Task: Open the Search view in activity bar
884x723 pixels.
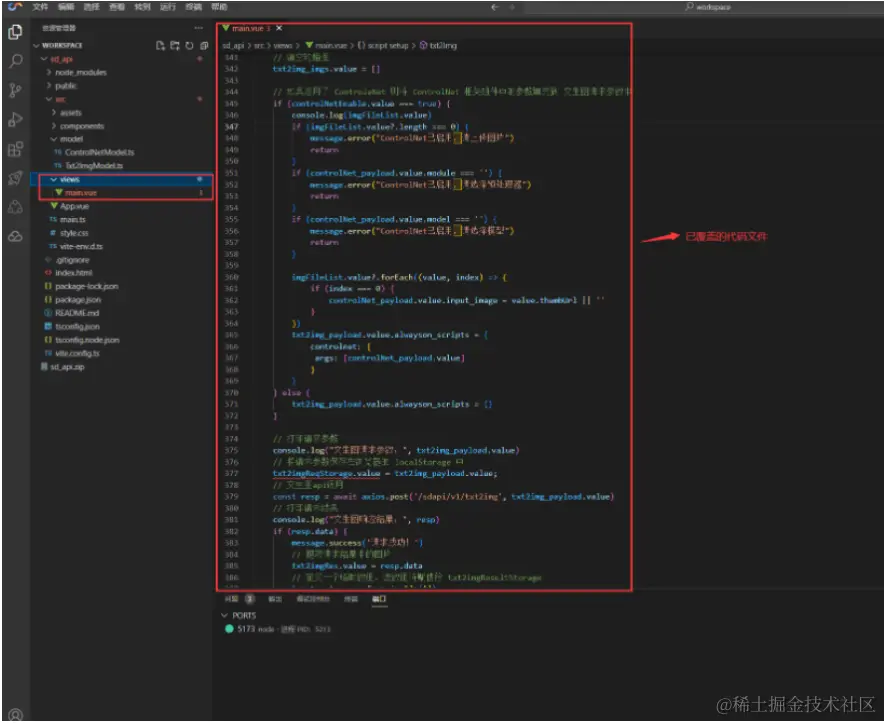Action: pyautogui.click(x=15, y=61)
